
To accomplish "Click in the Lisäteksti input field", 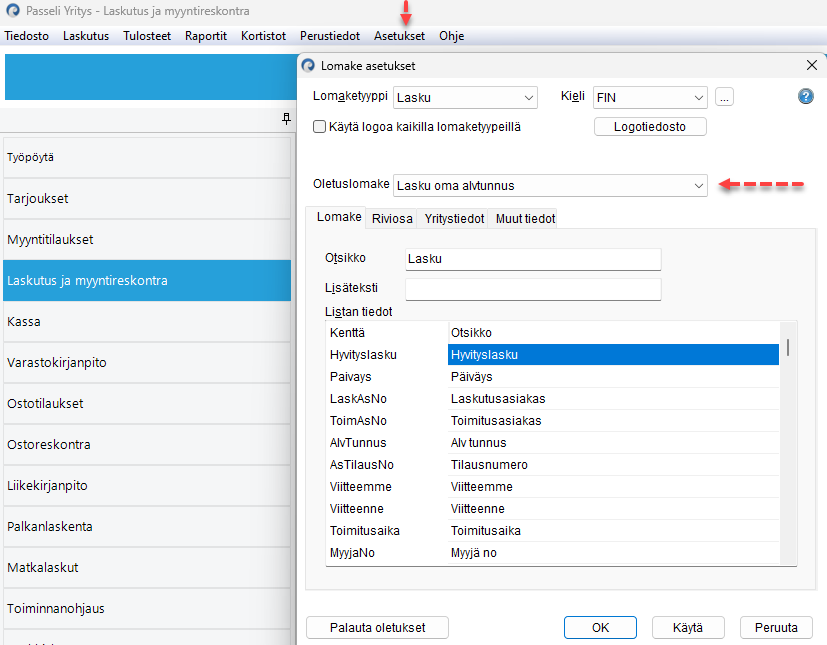I will 533,289.
